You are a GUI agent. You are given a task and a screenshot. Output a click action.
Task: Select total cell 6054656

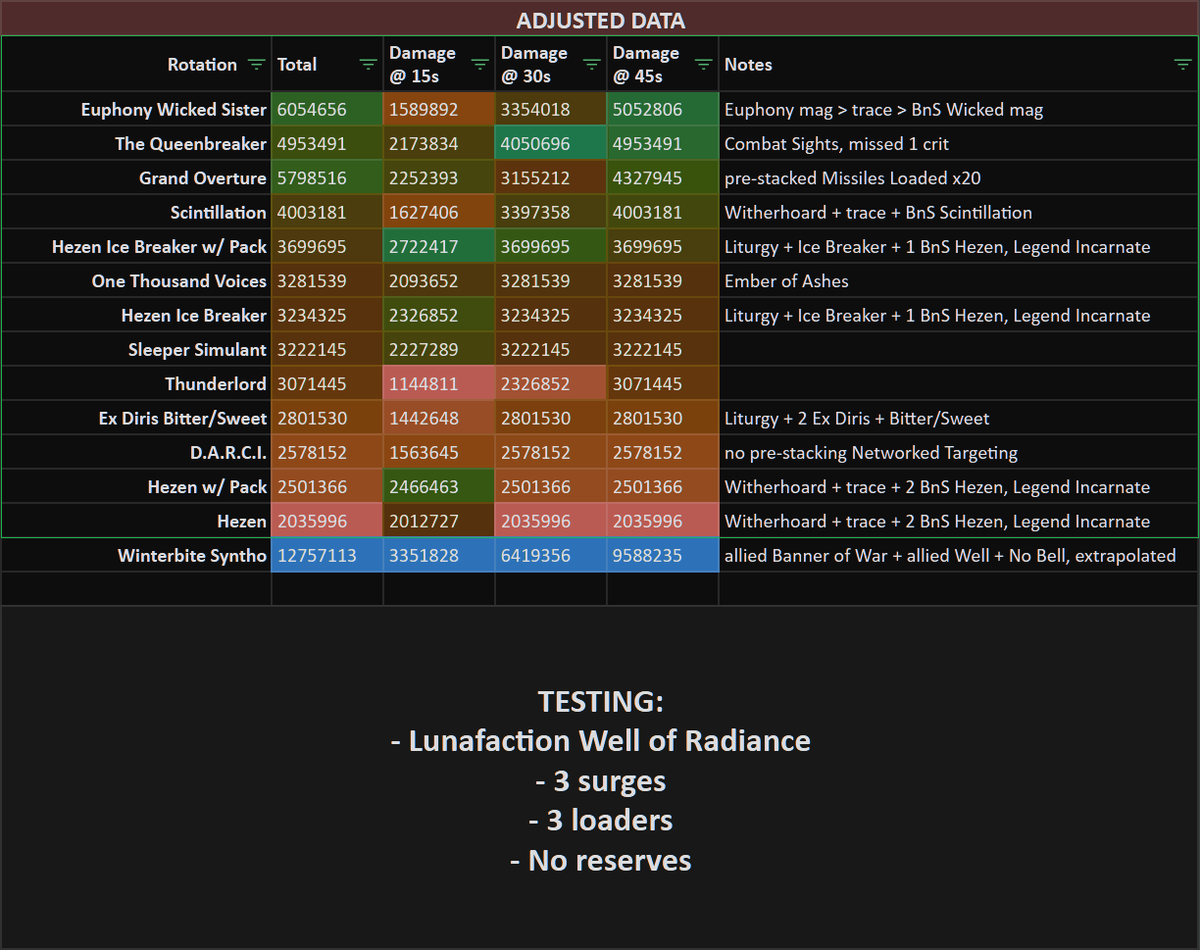327,110
